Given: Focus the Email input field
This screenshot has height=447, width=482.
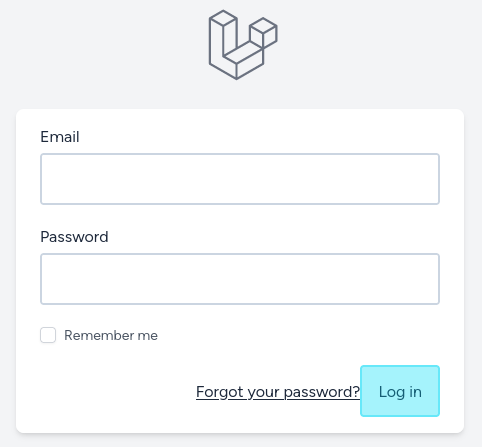Looking at the screenshot, I should [x=240, y=179].
